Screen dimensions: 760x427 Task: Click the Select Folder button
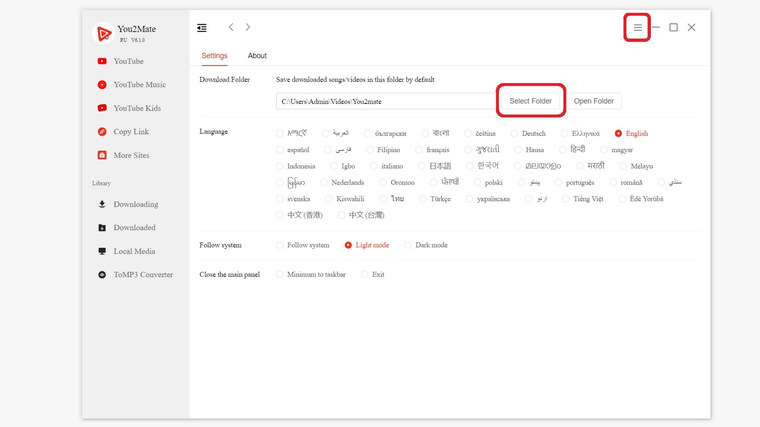pos(530,101)
